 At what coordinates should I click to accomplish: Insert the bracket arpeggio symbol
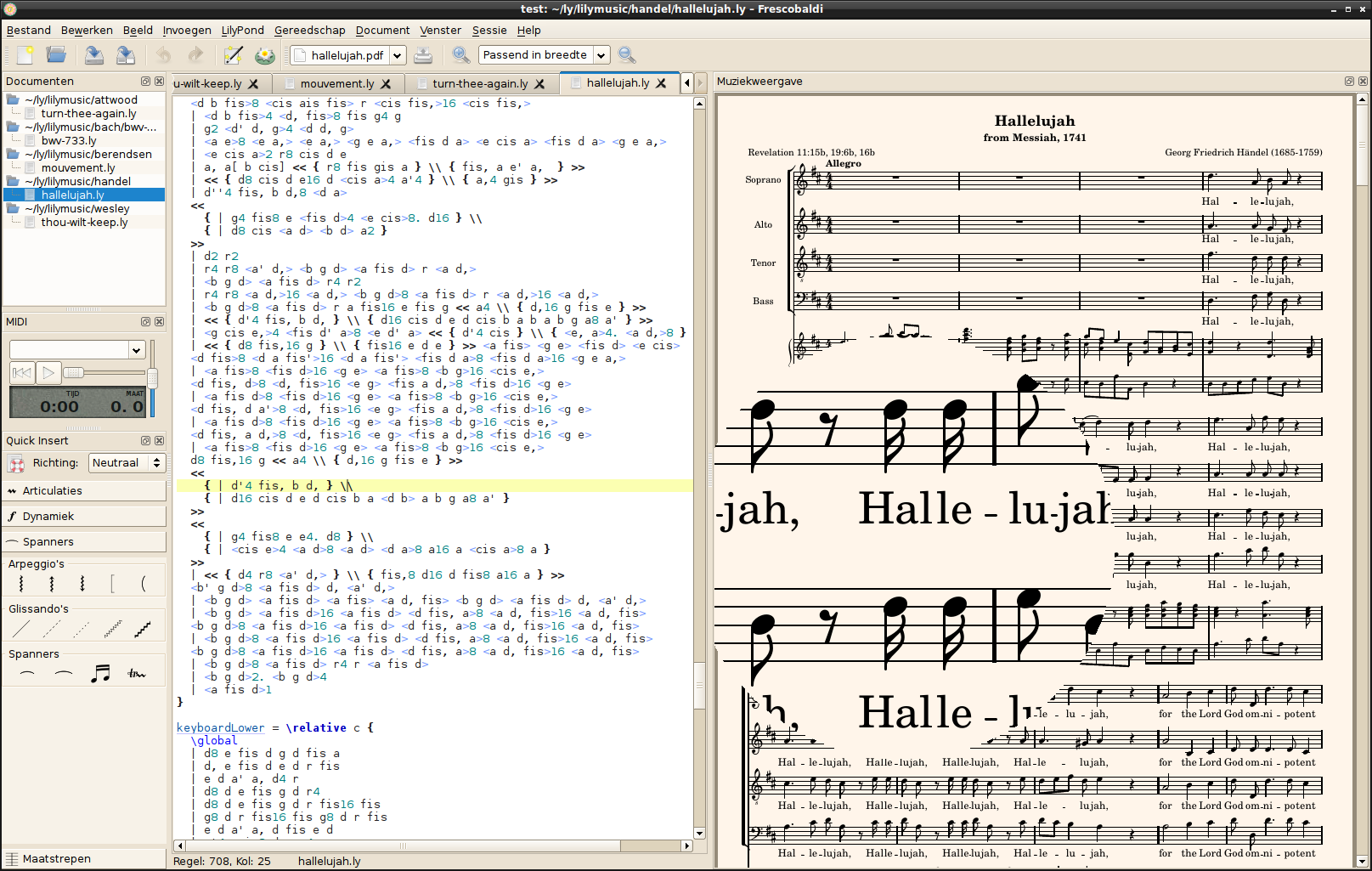tap(112, 584)
